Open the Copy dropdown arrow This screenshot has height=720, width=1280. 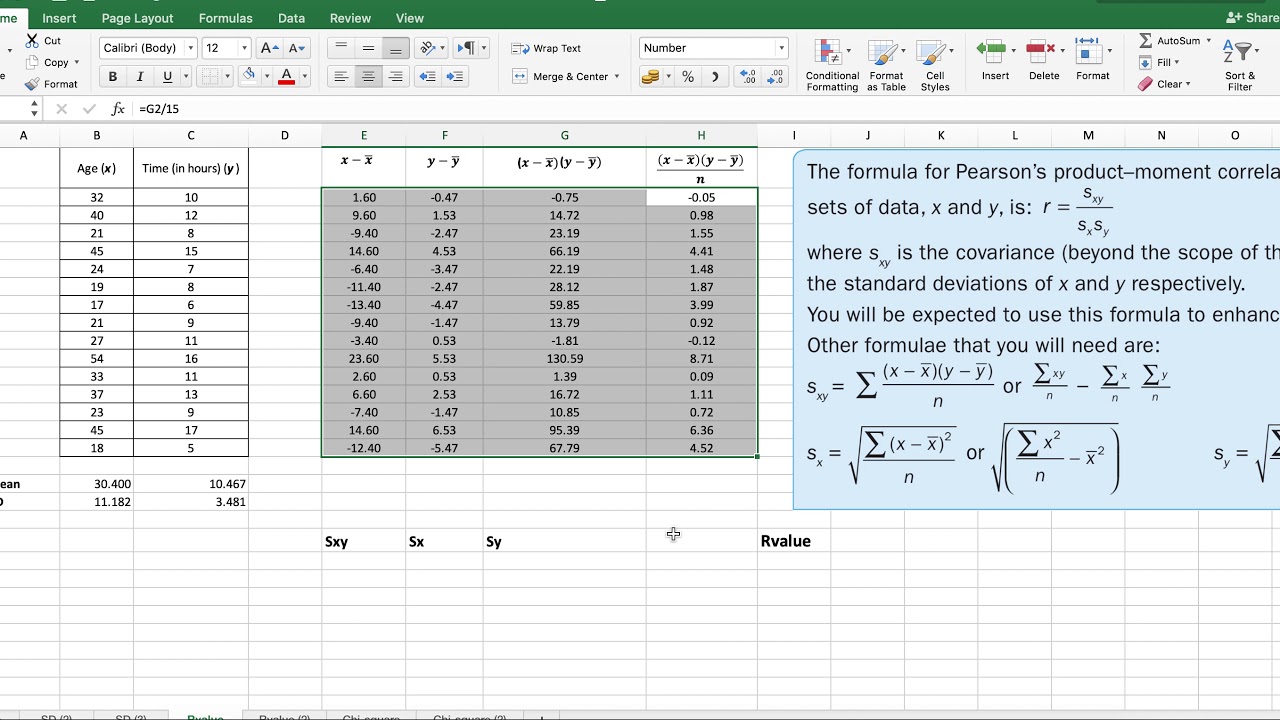[77, 62]
